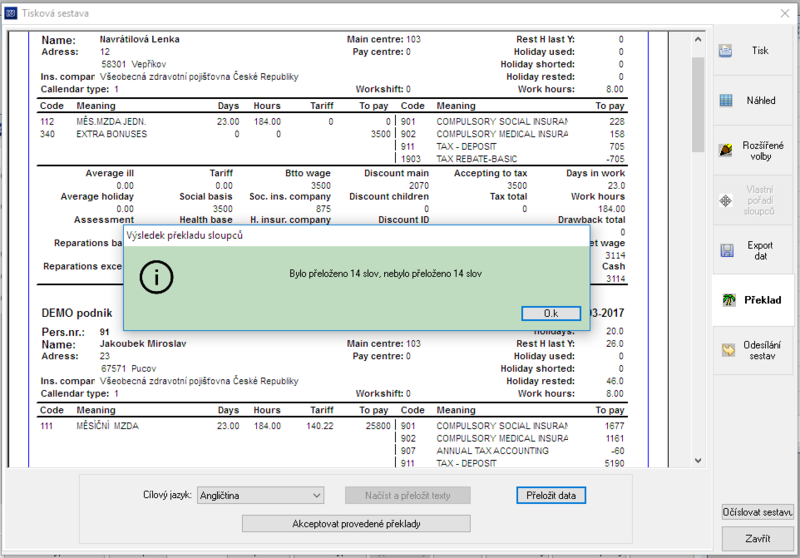800x558 pixels.
Task: Click the Přeložit data button
Action: pyautogui.click(x=551, y=495)
